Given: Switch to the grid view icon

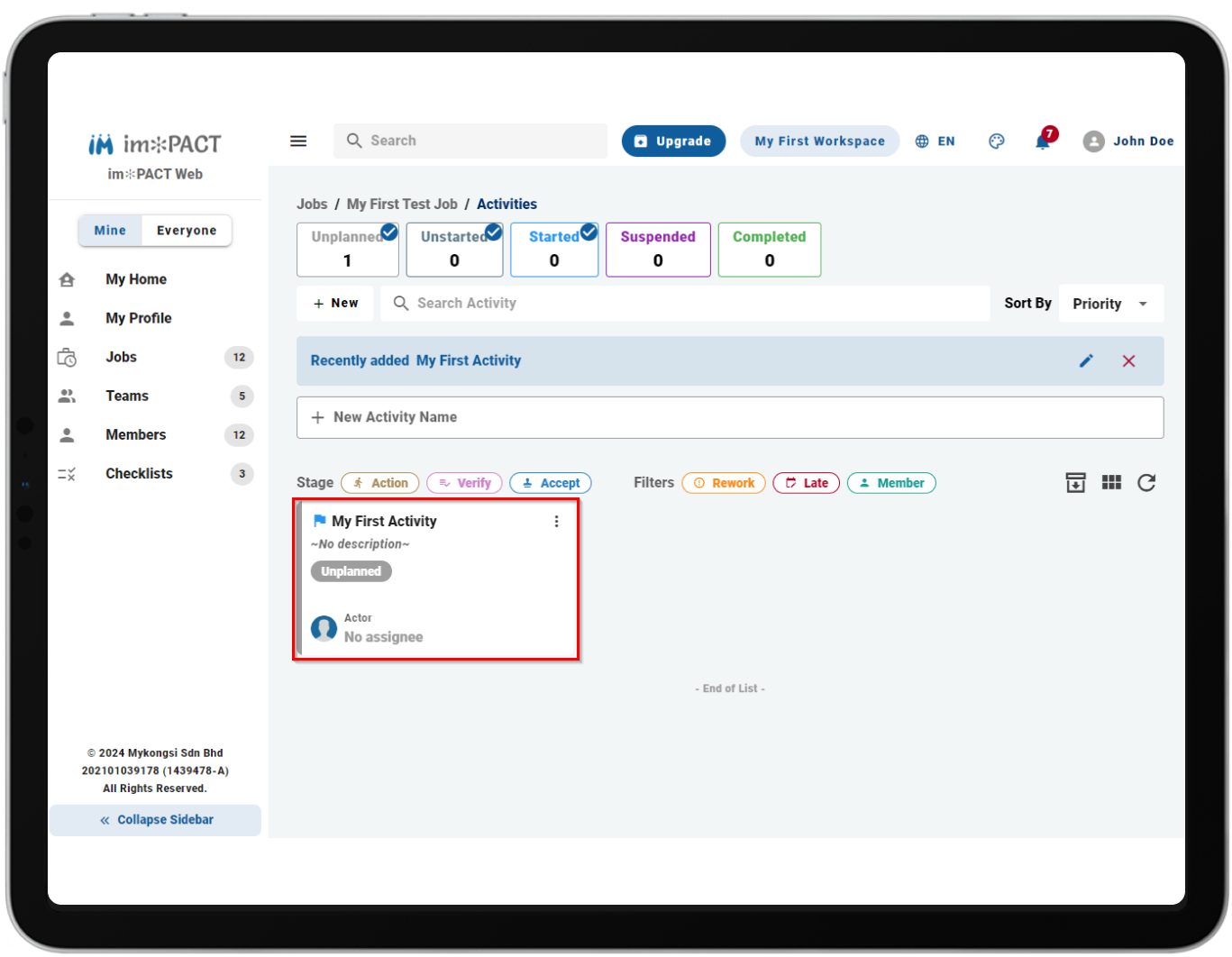Looking at the screenshot, I should (1111, 483).
